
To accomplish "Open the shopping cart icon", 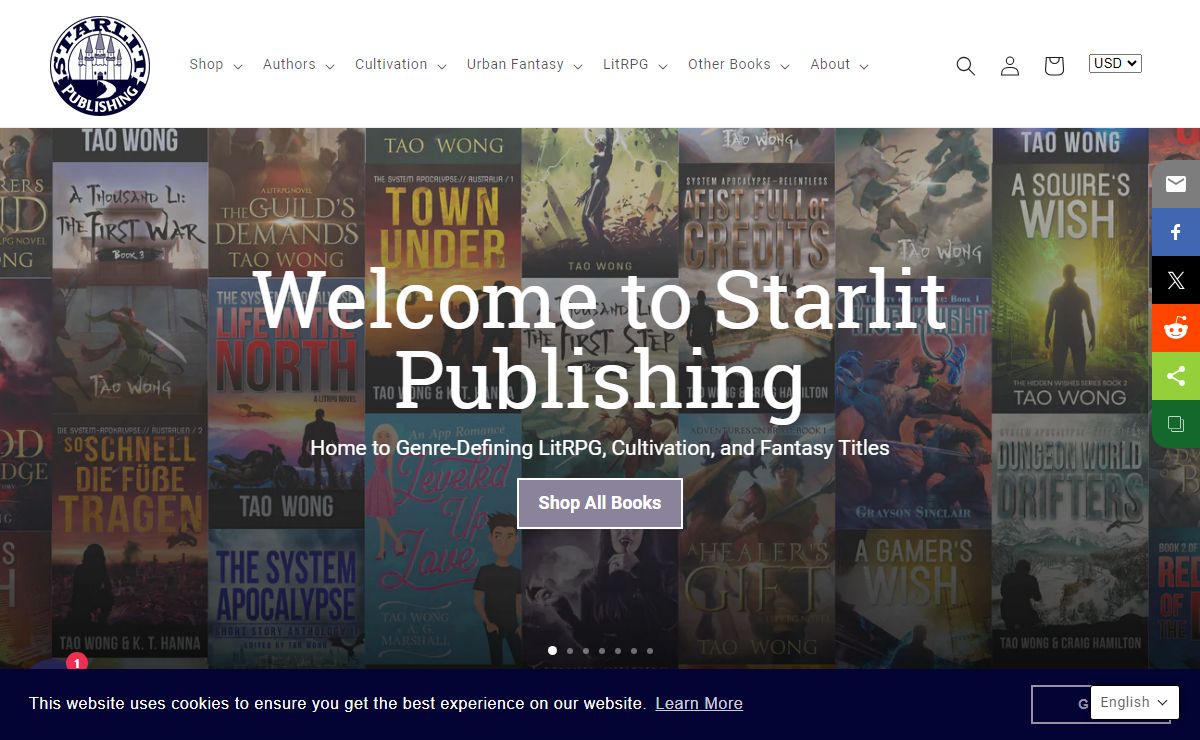I will (x=1054, y=66).
